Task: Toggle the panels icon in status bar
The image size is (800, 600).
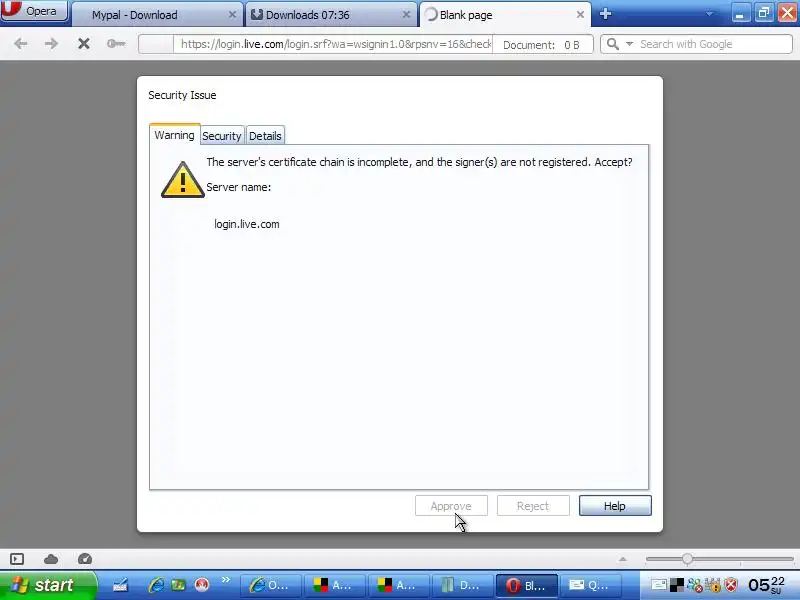Action: 17,559
